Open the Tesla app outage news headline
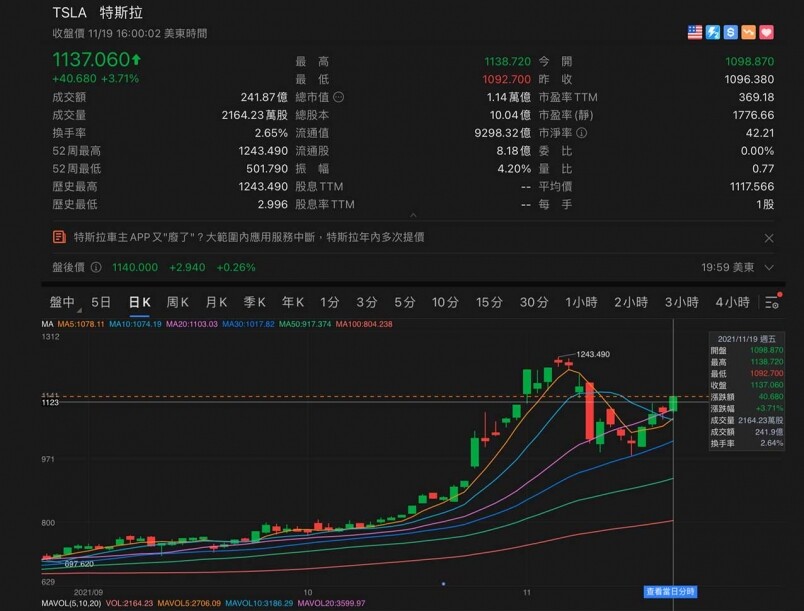The height and width of the screenshot is (611, 804). click(249, 237)
